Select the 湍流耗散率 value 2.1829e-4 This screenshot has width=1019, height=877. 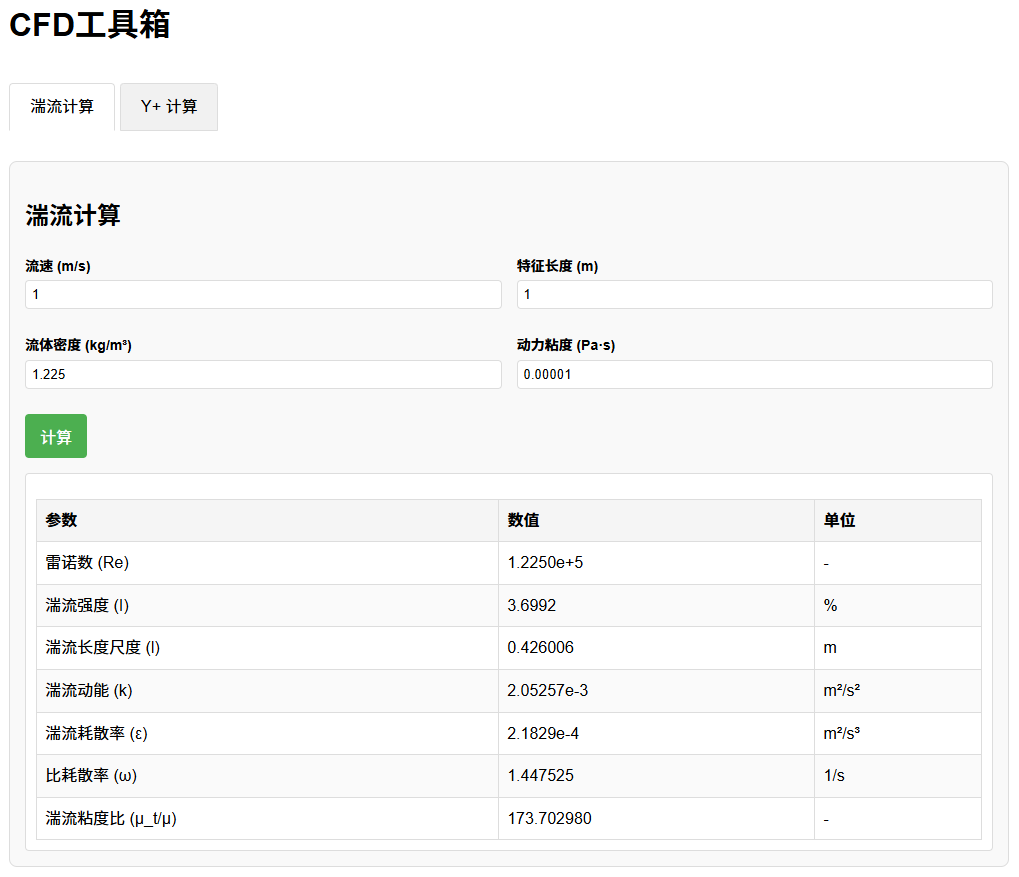tap(543, 734)
